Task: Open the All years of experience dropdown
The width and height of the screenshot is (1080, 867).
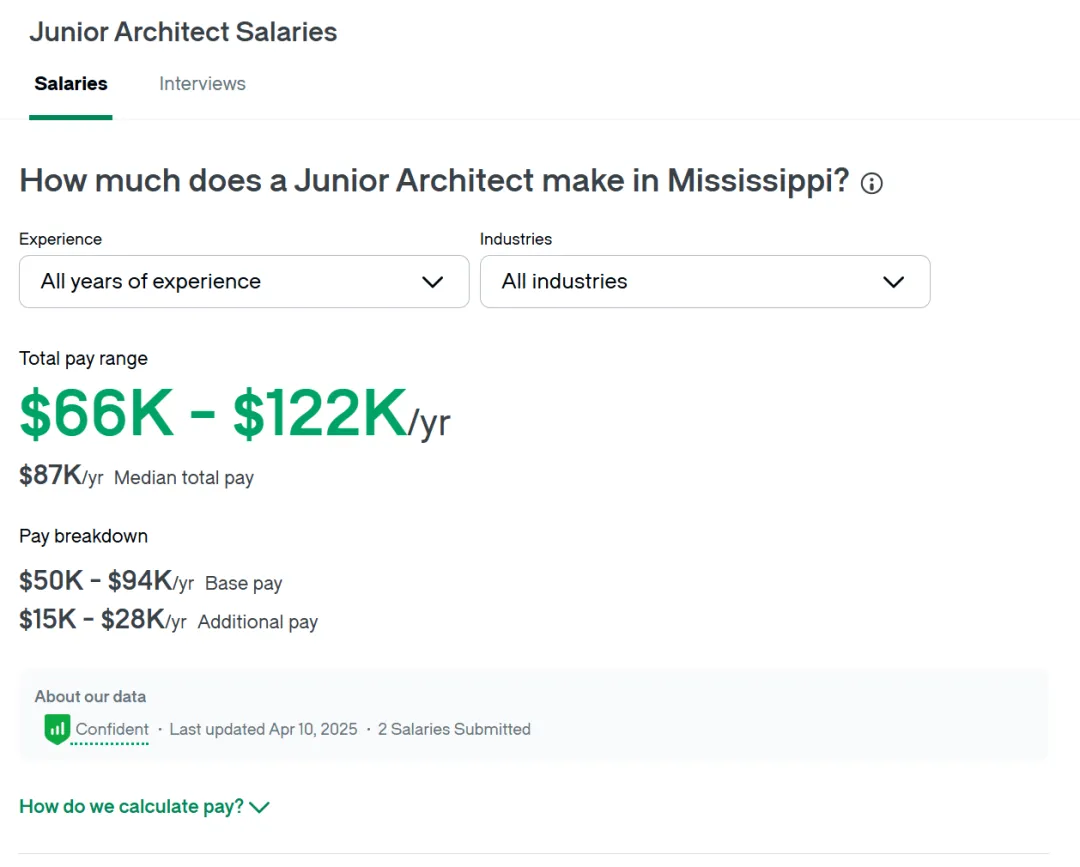Action: click(x=244, y=282)
